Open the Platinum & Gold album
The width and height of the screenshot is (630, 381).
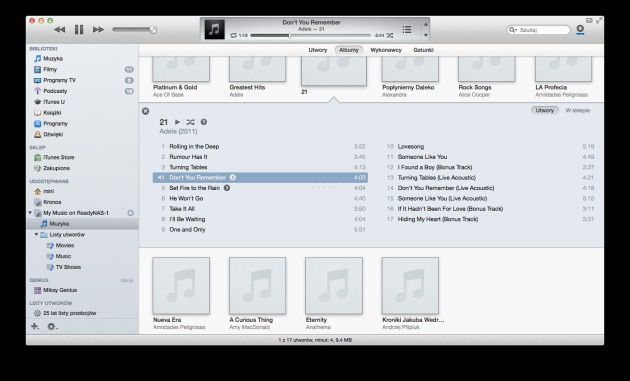[181, 69]
